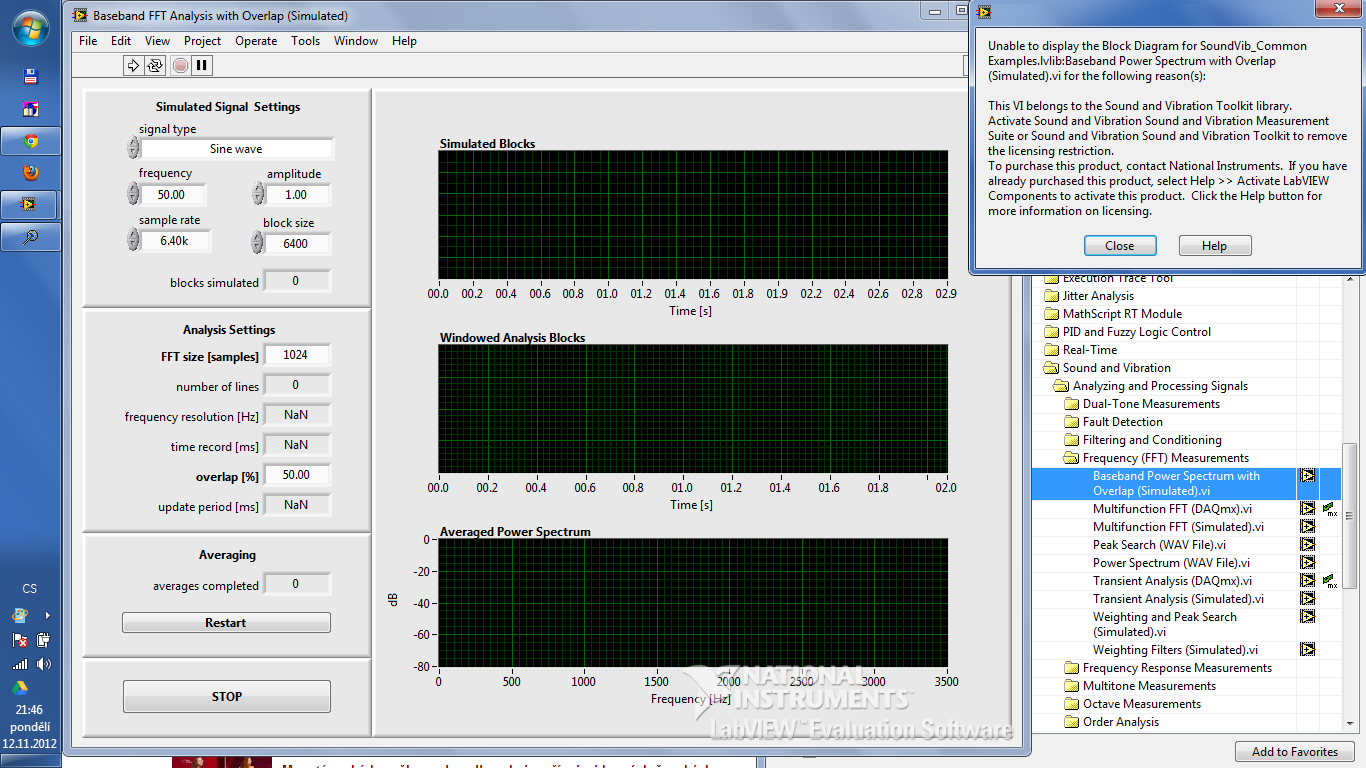The image size is (1366, 768).
Task: Open the View menu
Action: click(157, 41)
